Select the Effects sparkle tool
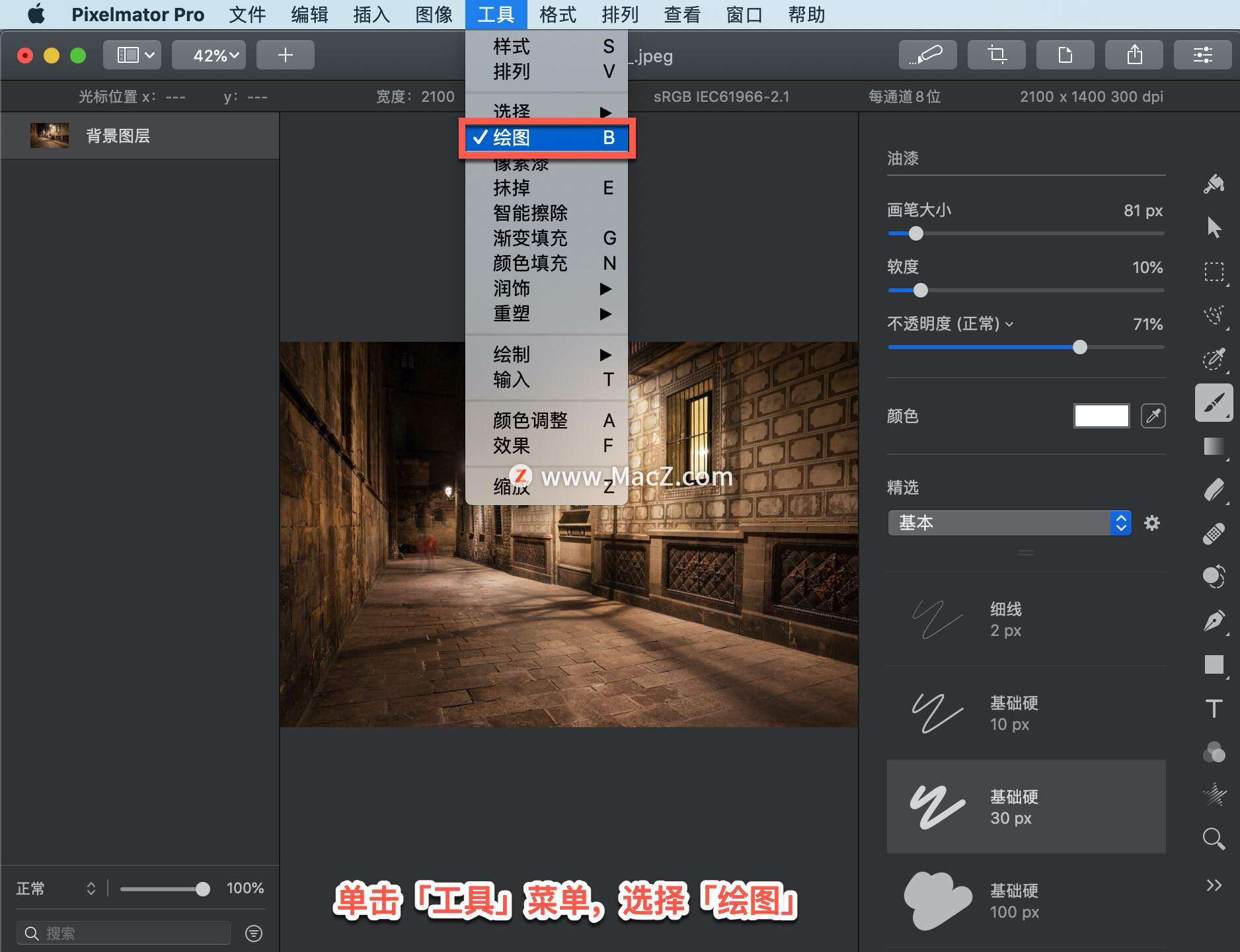The height and width of the screenshot is (952, 1240). coord(1214,795)
